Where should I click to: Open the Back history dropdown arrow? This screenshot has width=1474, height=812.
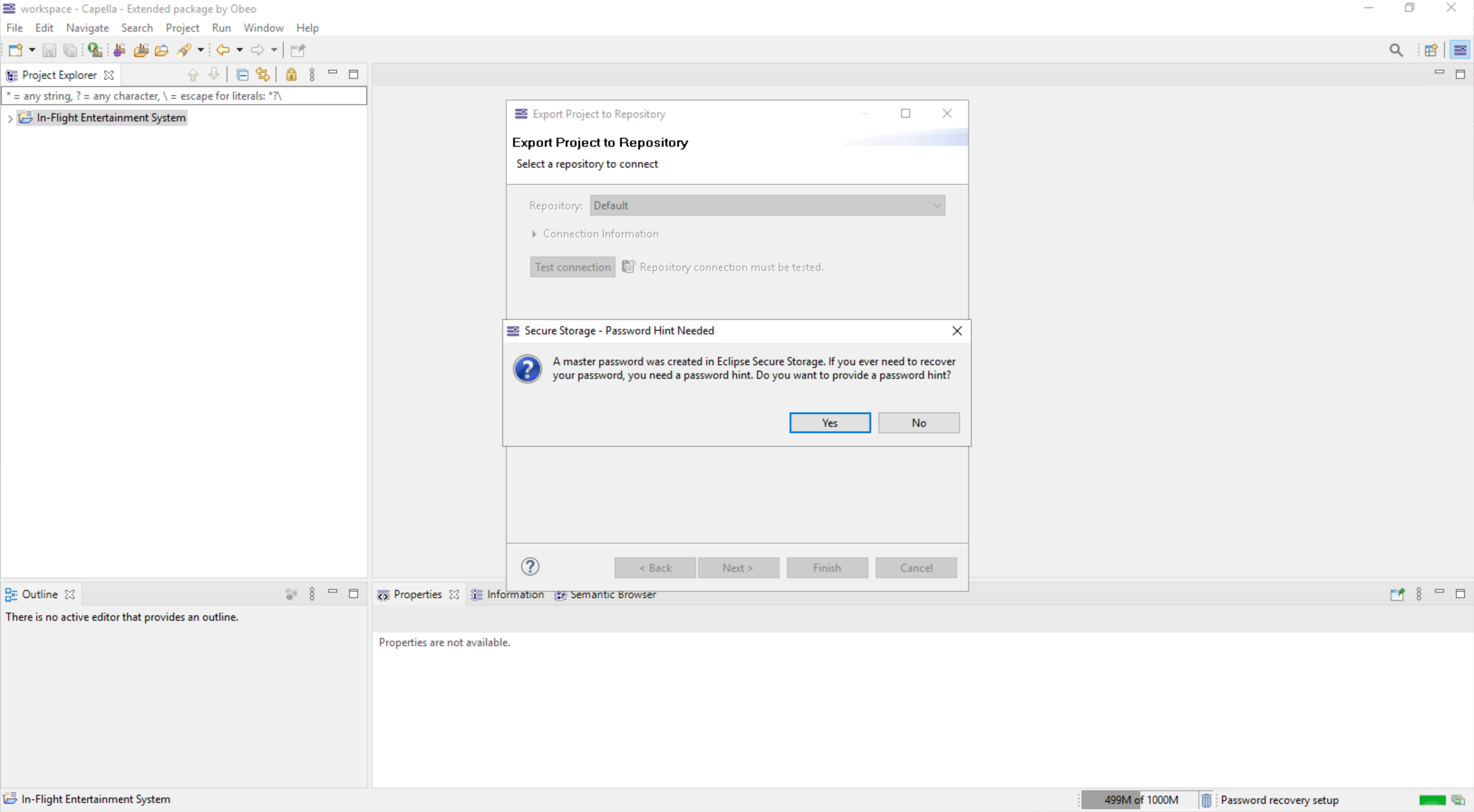240,50
